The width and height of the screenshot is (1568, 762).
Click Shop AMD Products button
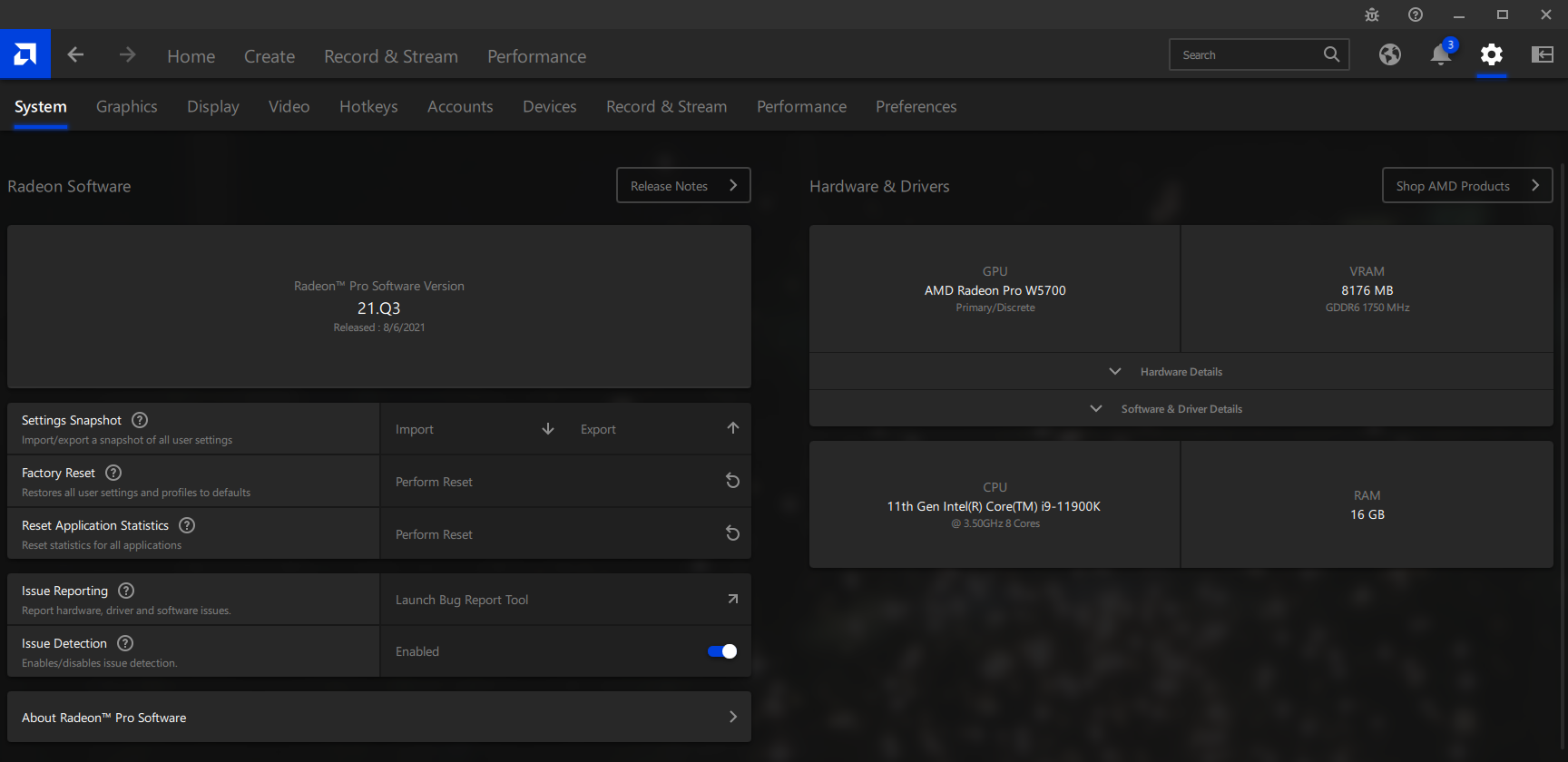click(1467, 185)
